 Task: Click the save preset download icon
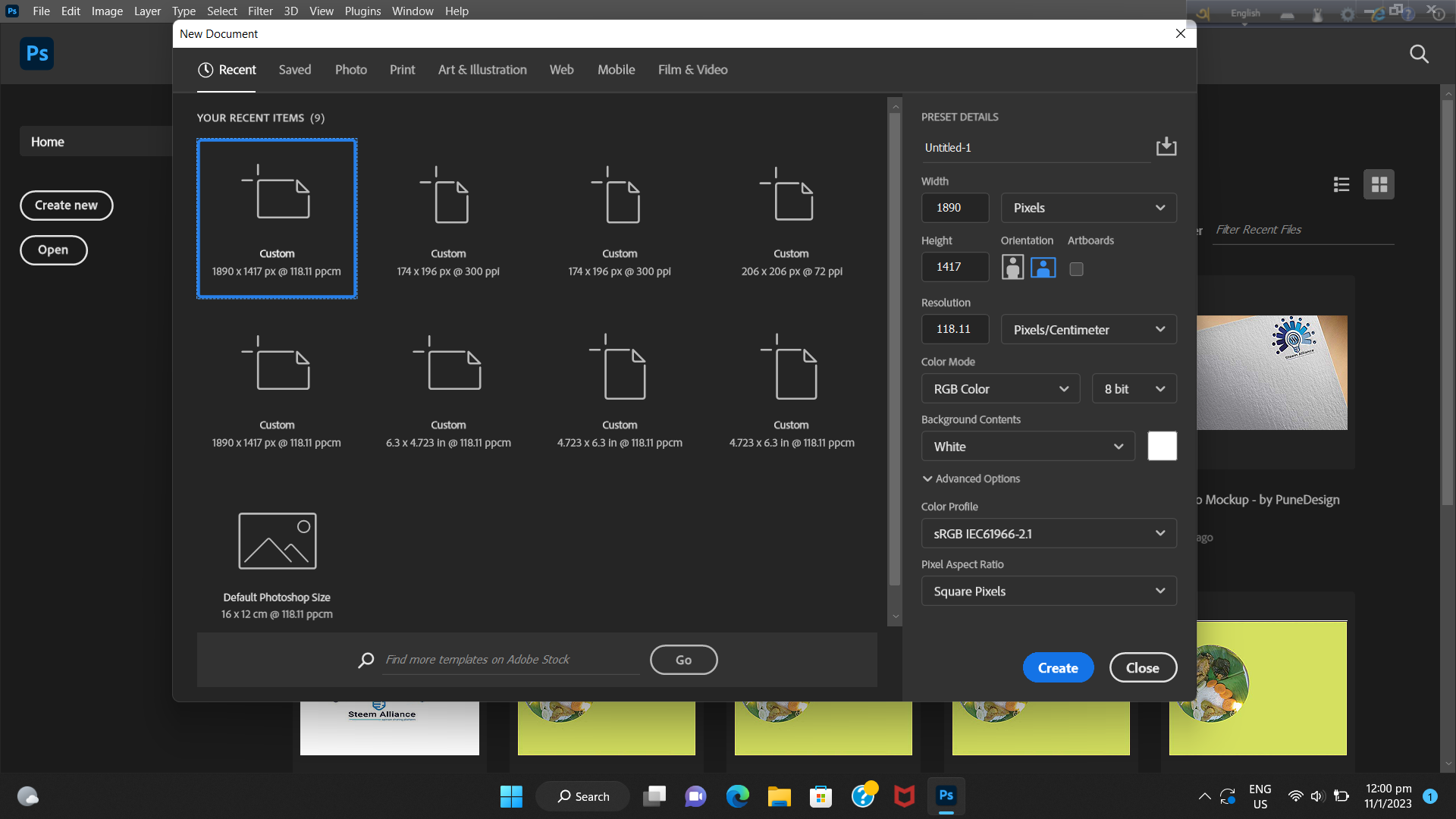1166,146
